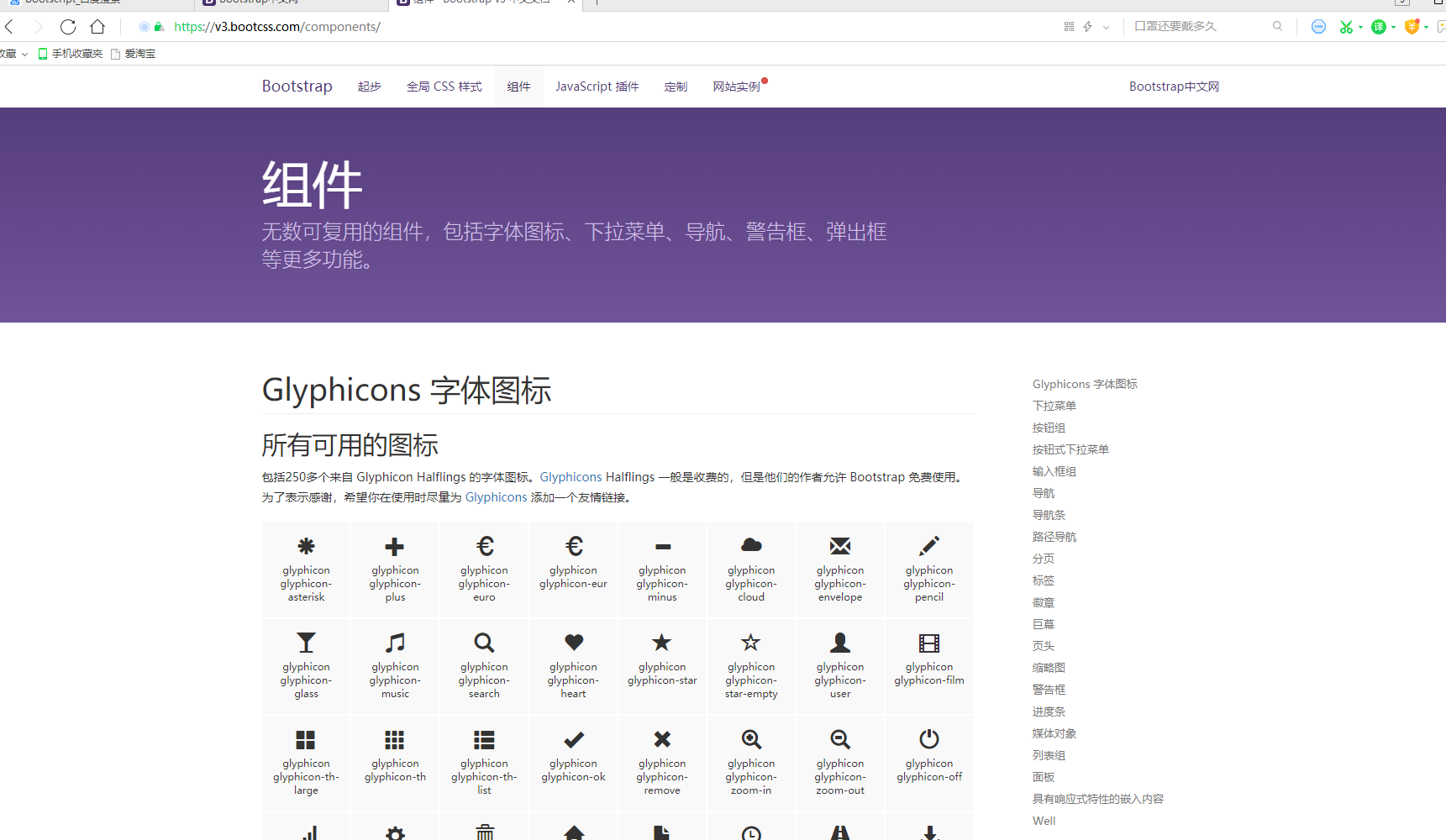Viewport: 1446px width, 840px height.
Task: Select the glyphicon-cloud icon
Action: click(750, 544)
